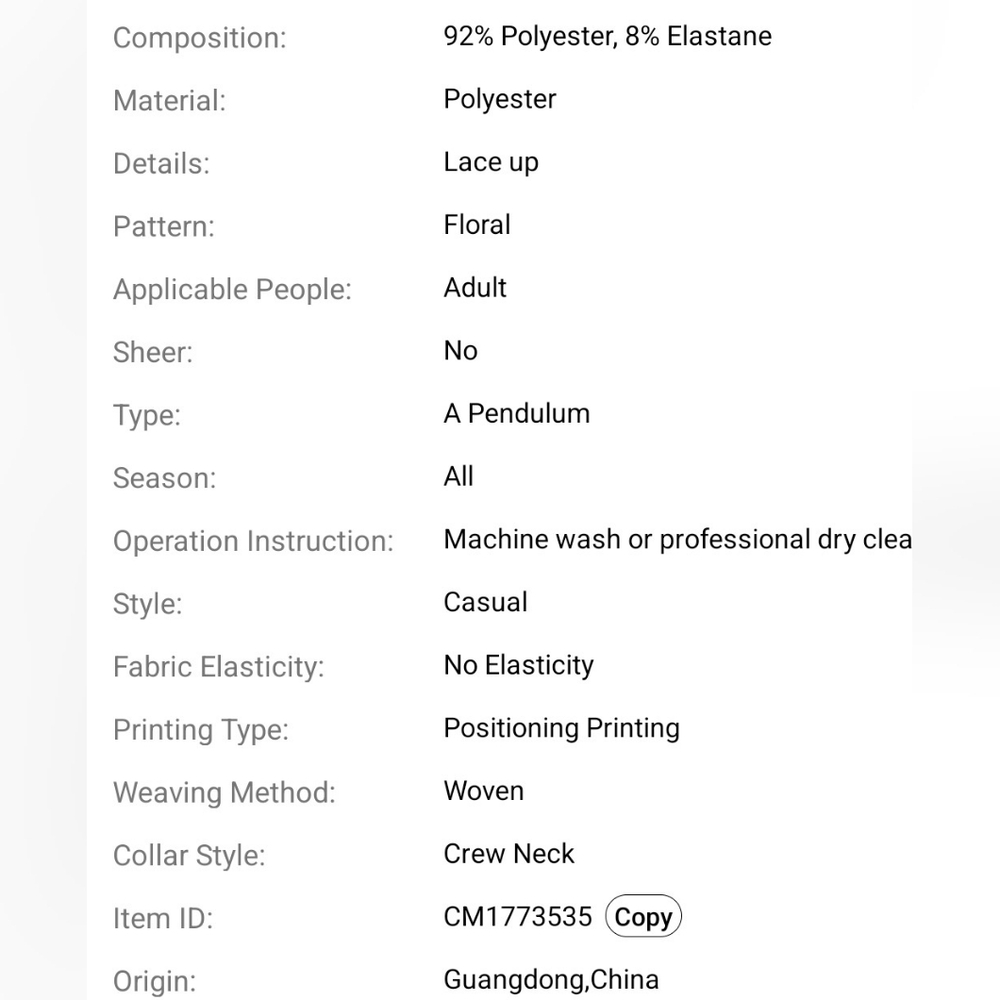1000x1000 pixels.
Task: Select the Material value Polyester
Action: (x=500, y=99)
